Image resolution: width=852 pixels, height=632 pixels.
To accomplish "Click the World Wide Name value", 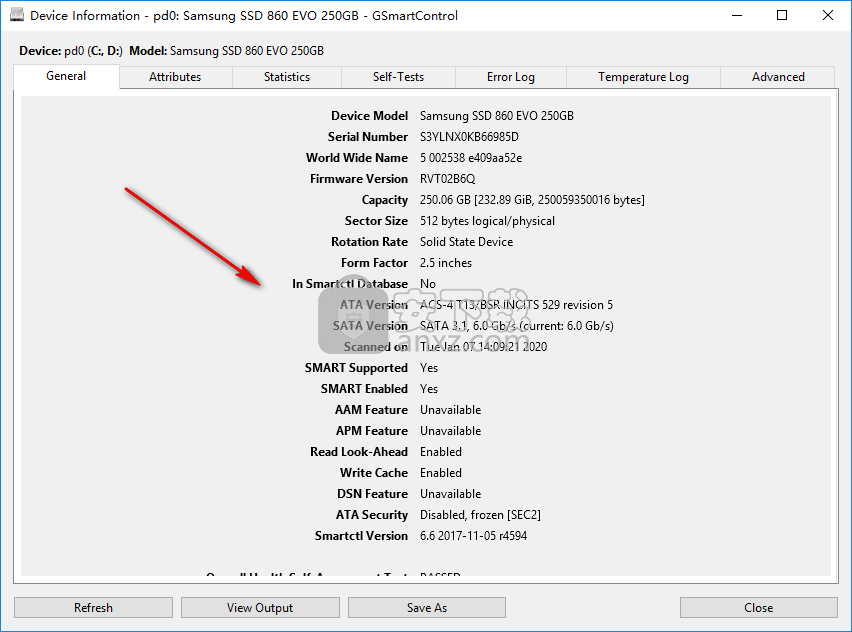I will [471, 158].
